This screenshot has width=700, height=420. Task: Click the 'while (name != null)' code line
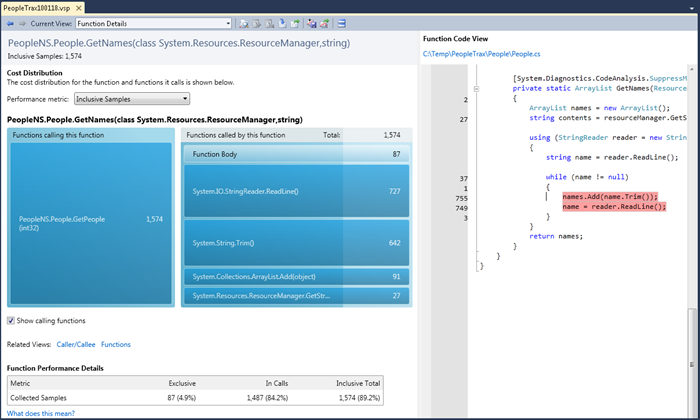point(587,177)
